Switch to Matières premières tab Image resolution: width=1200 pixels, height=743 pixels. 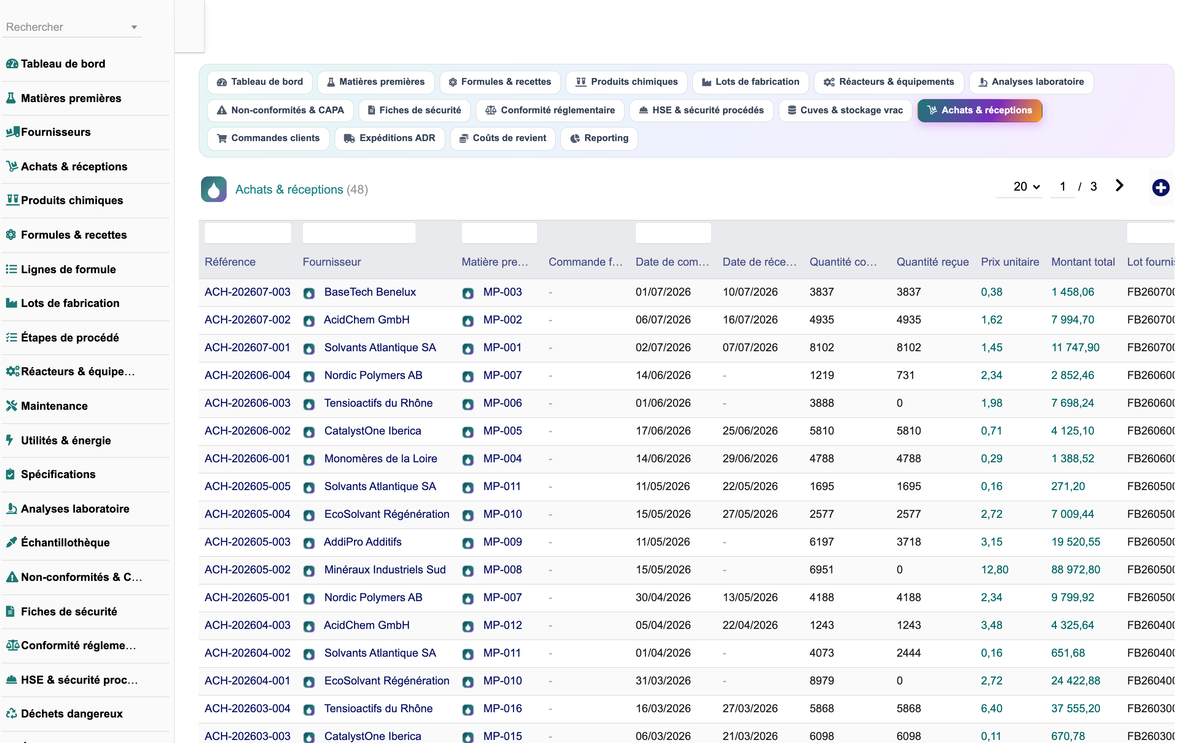pos(376,82)
